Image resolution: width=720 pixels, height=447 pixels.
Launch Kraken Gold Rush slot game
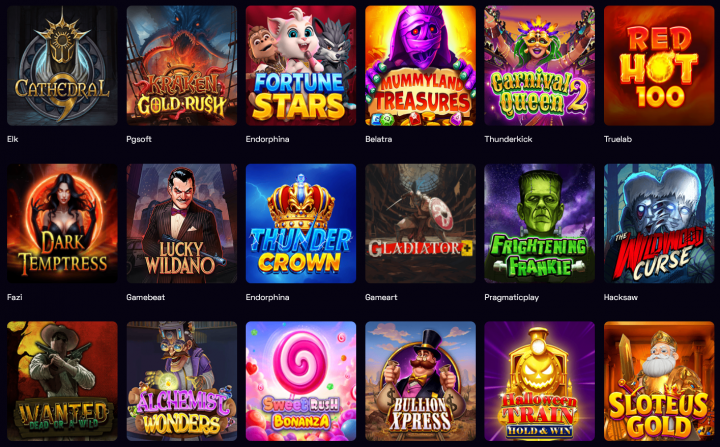(181, 66)
